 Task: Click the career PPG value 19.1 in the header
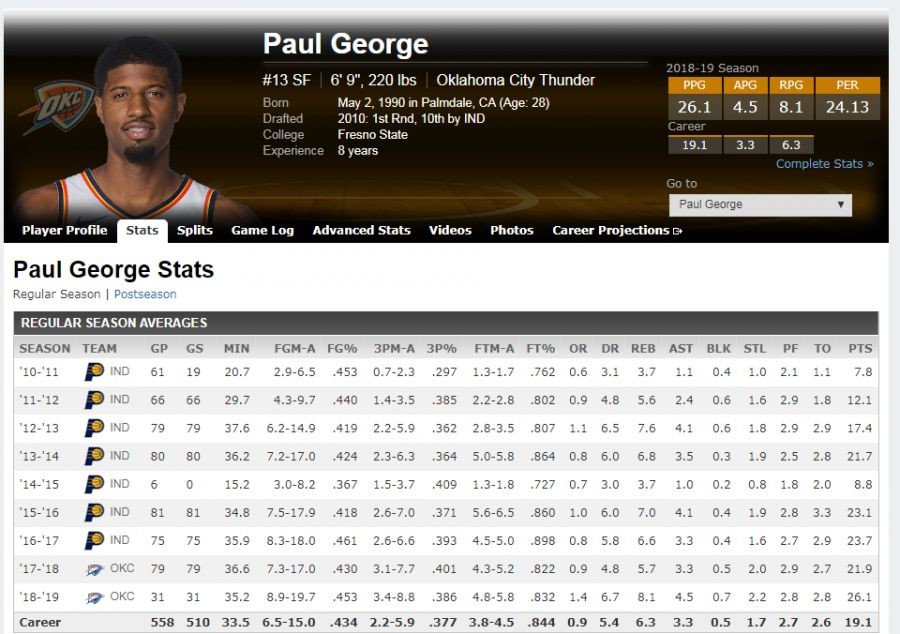click(695, 145)
